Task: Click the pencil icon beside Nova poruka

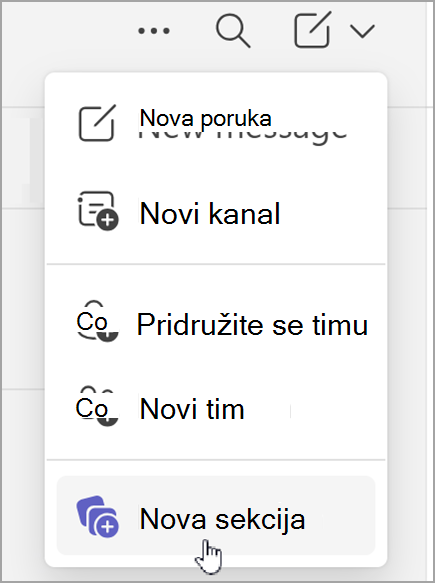Action: [97, 123]
